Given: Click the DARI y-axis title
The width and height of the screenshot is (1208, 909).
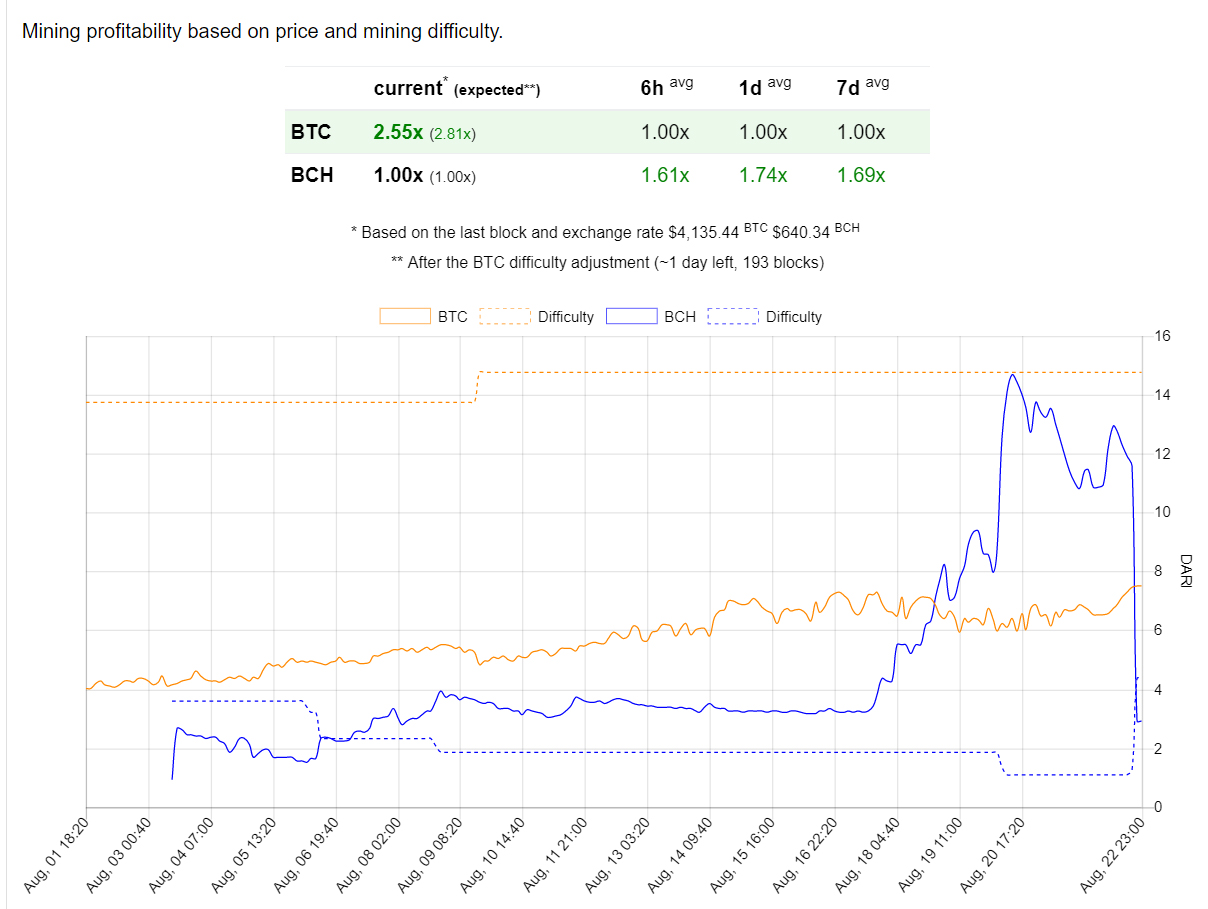Looking at the screenshot, I should coord(1184,571).
